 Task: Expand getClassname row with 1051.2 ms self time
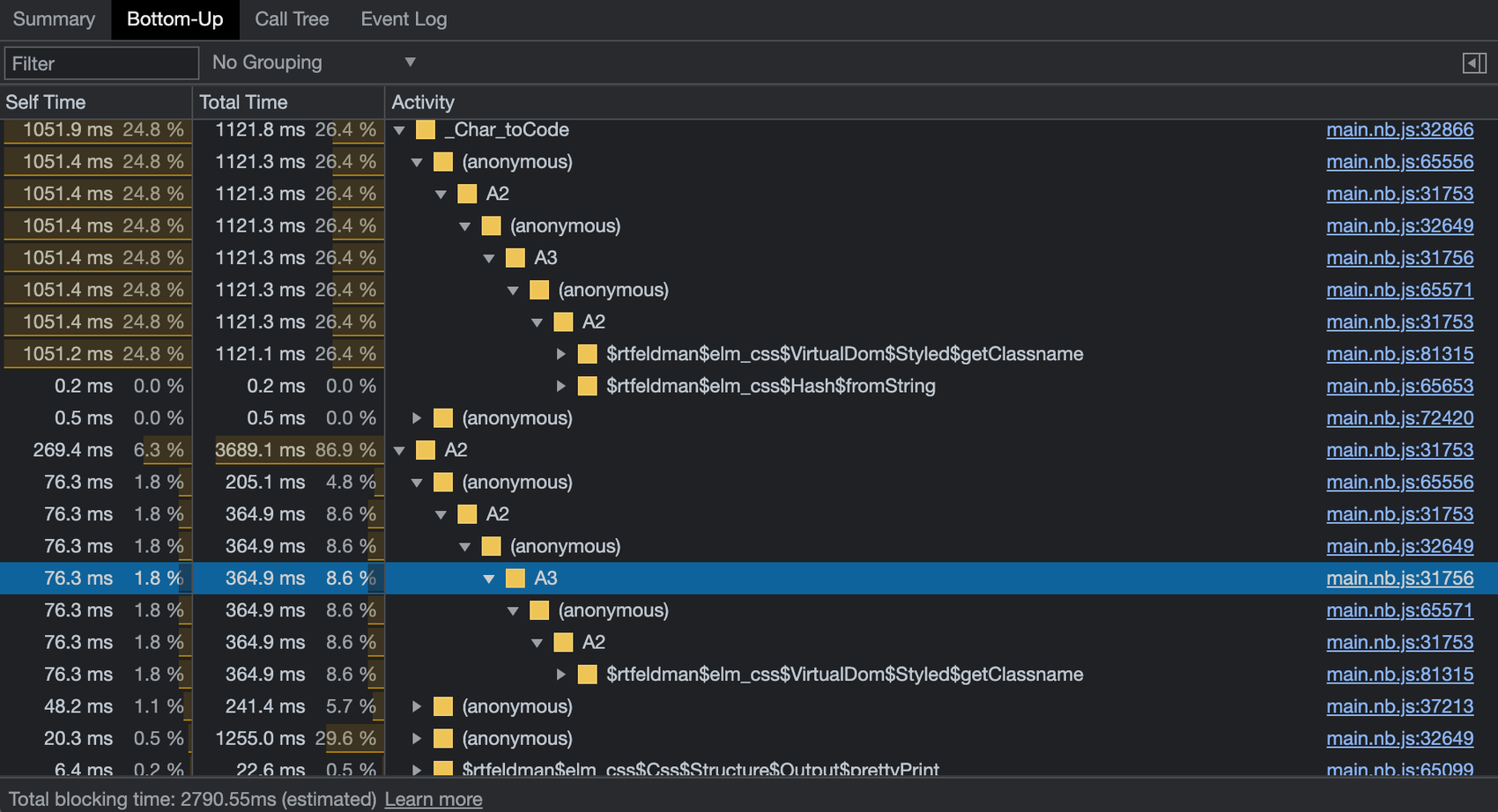(561, 354)
